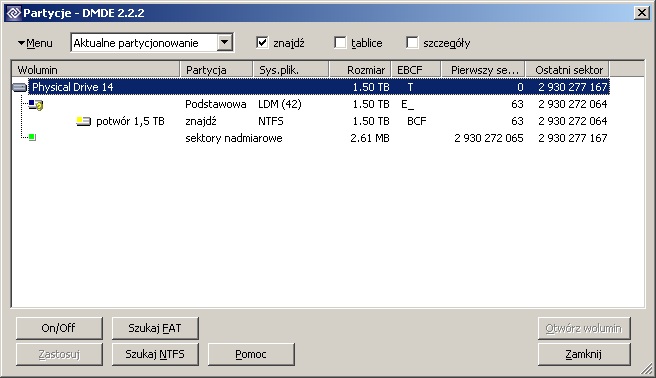
Task: Click the DMDE app icon in title bar
Action: pyautogui.click(x=14, y=13)
